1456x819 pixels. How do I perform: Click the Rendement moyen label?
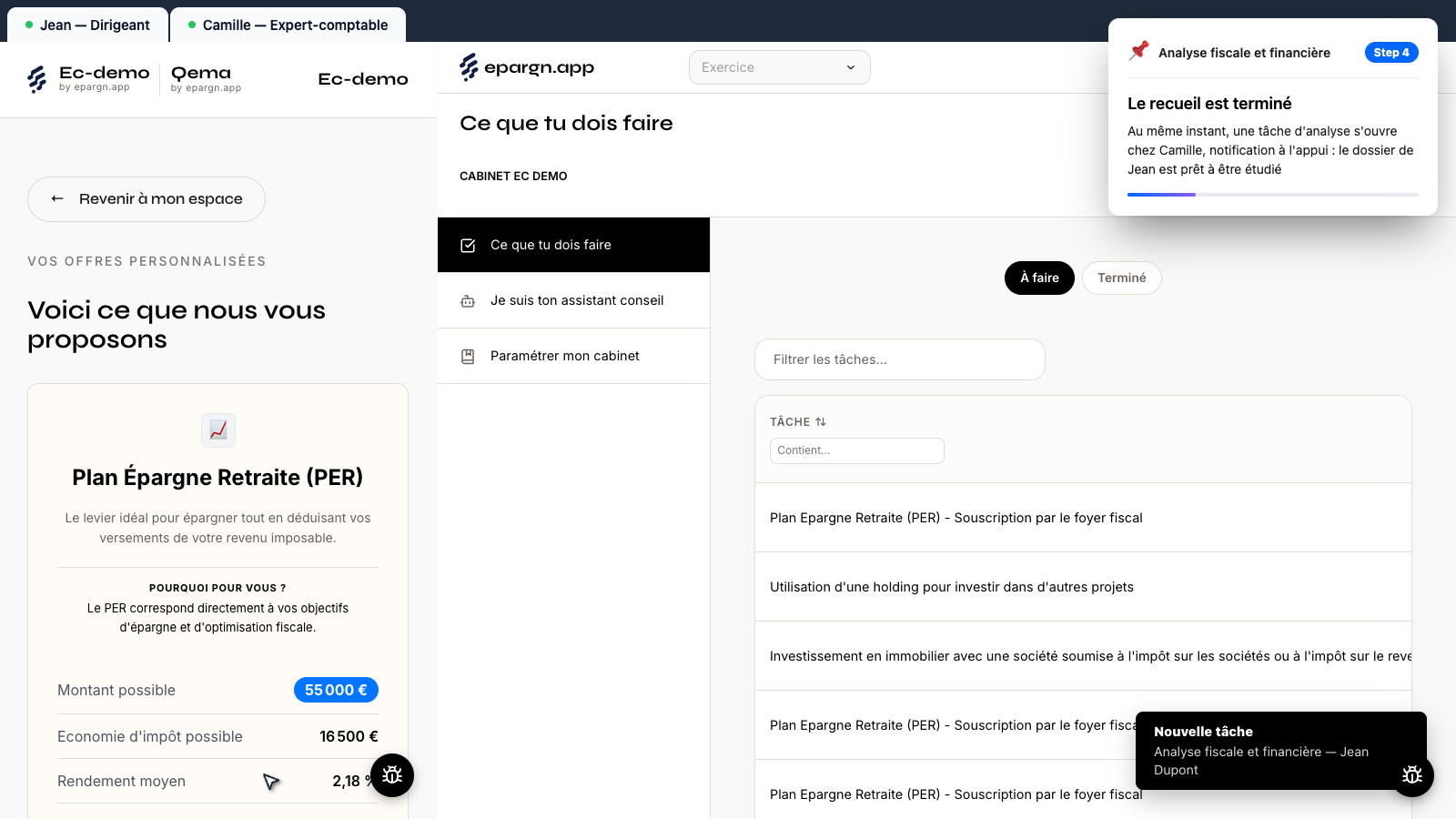121,781
